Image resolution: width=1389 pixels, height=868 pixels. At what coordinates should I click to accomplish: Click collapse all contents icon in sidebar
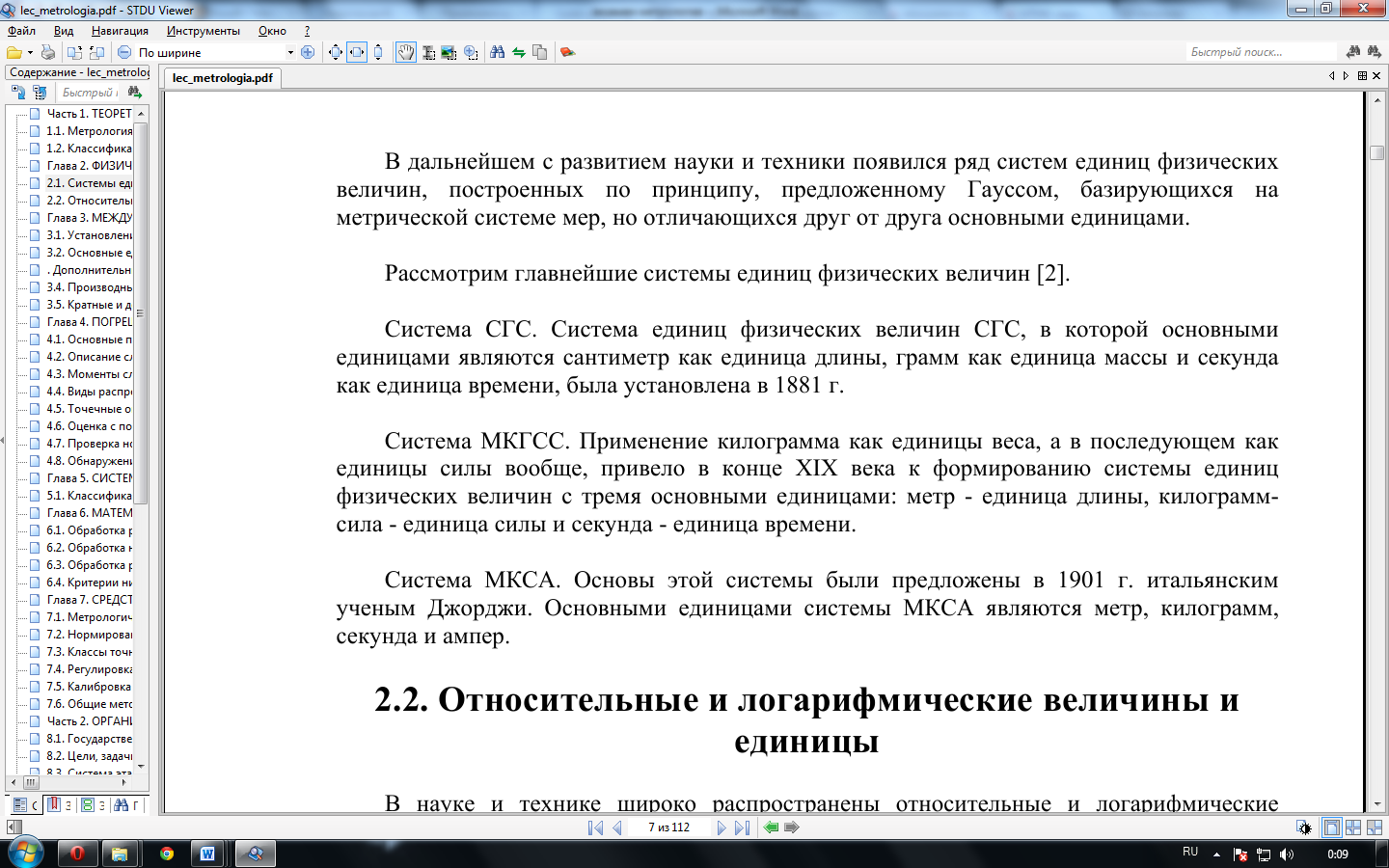point(40,92)
